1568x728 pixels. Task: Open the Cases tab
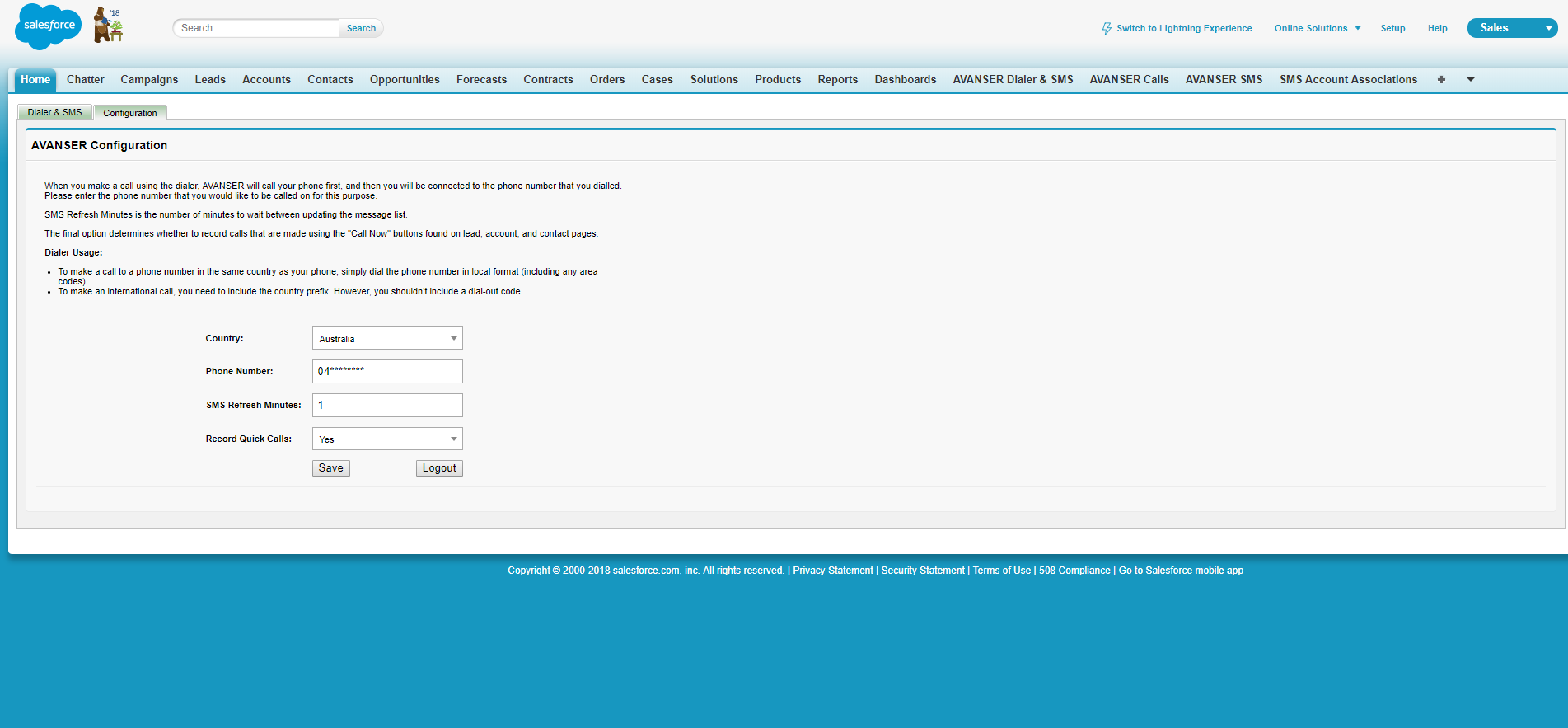pos(658,80)
